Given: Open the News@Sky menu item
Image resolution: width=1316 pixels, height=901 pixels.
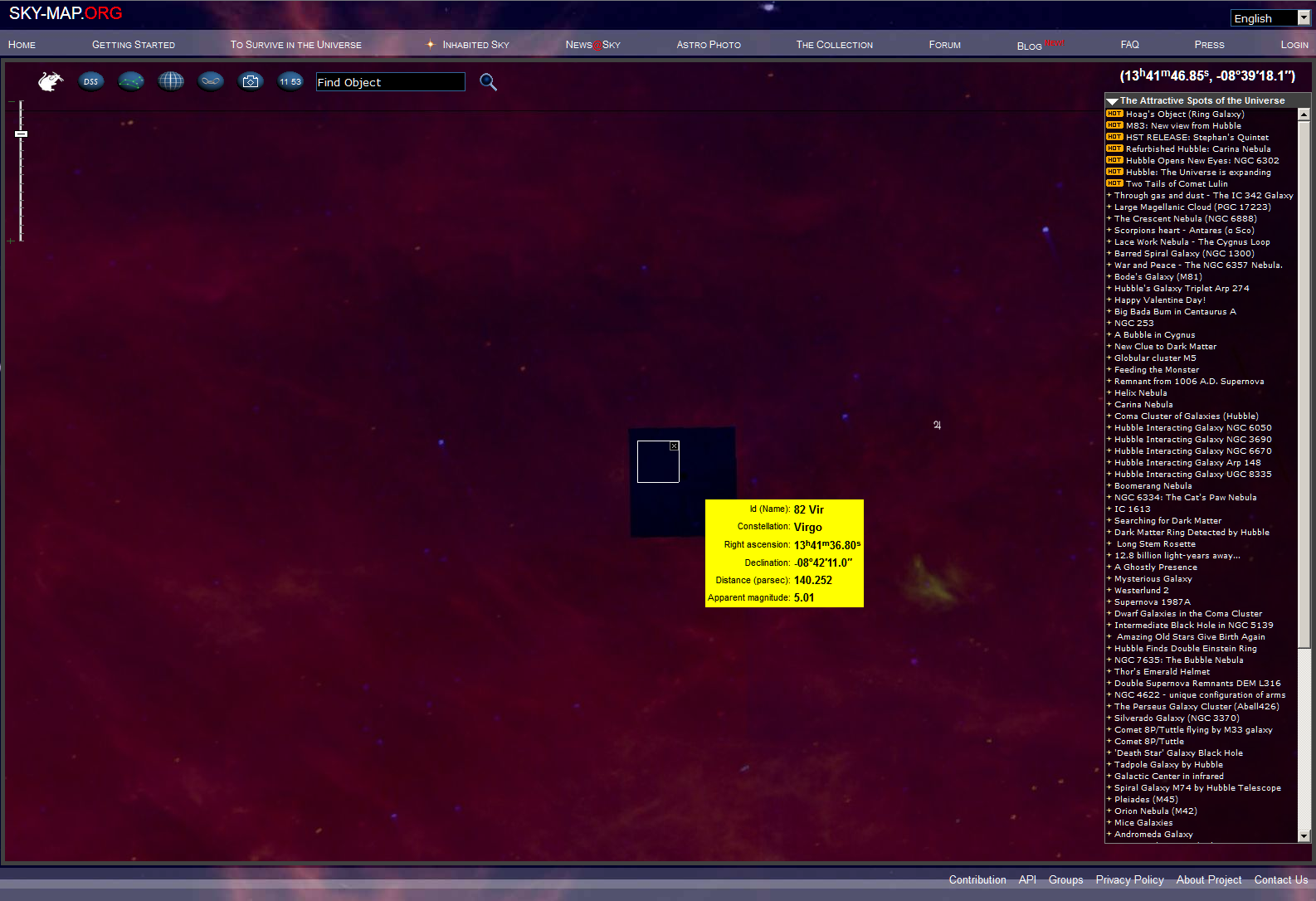Looking at the screenshot, I should 593,45.
